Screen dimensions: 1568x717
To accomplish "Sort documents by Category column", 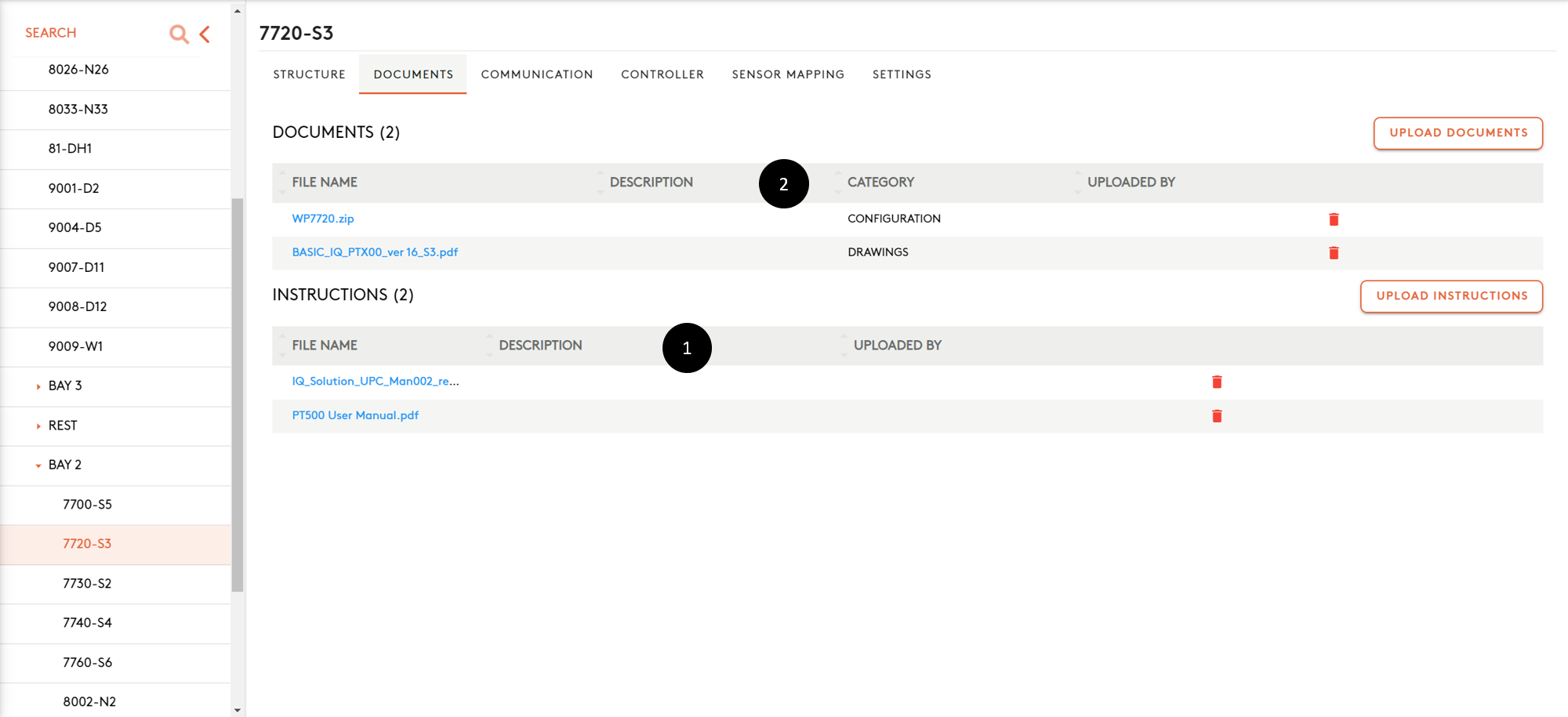I will tap(880, 183).
